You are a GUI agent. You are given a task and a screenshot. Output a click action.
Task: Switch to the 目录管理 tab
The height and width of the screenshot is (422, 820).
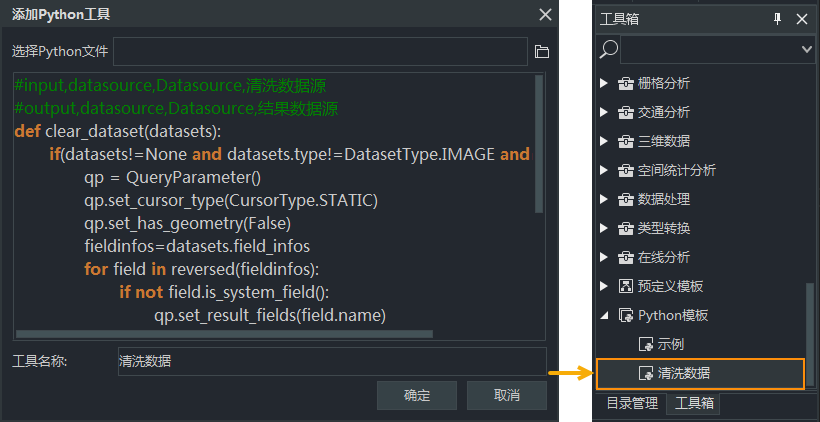click(x=632, y=403)
